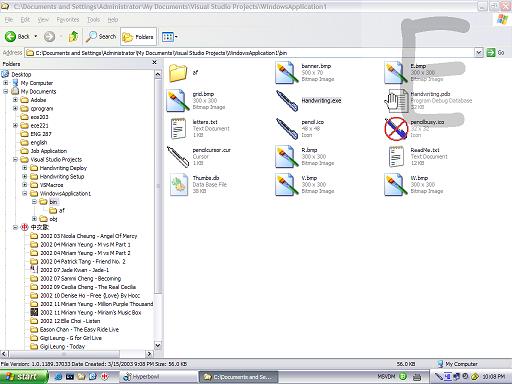Screen dimensions: 512x384
Task: Collapse My Documents tree node
Action: tap(6, 91)
